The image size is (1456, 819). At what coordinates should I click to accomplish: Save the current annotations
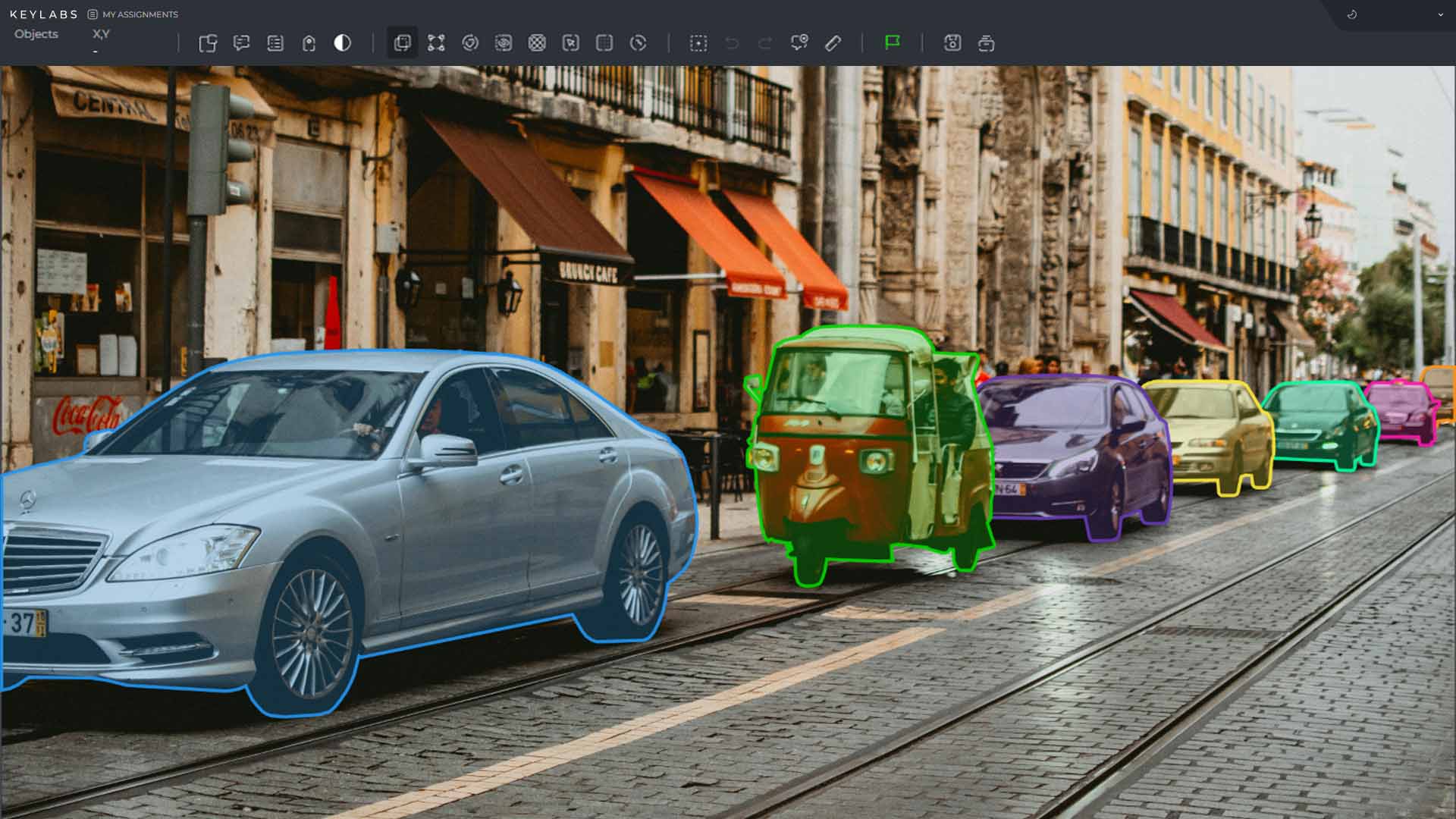coord(952,43)
